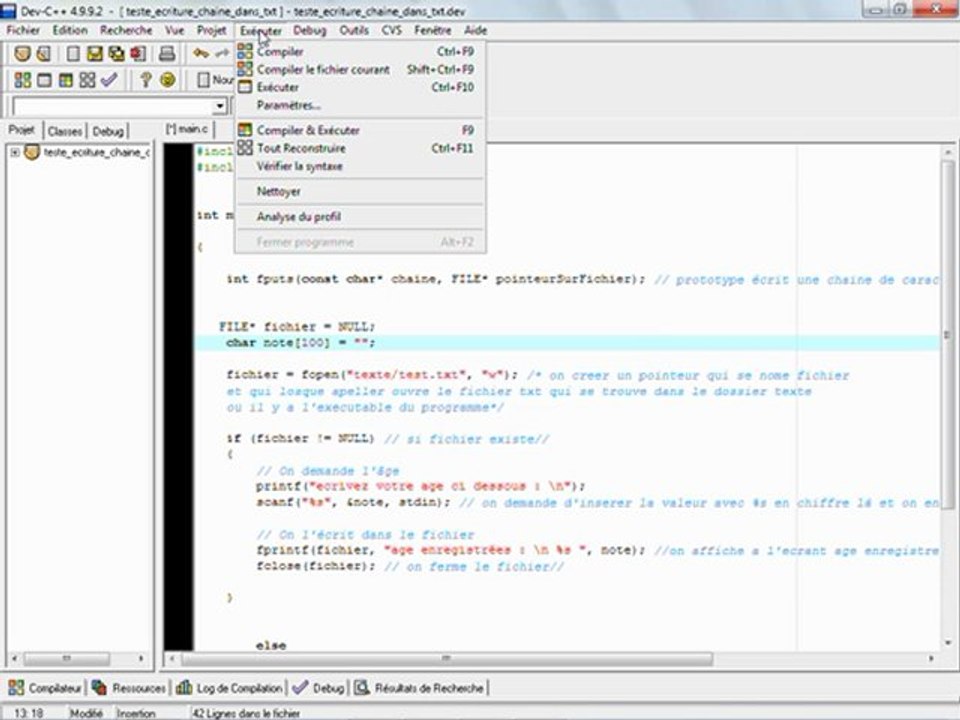Open the Ressources bottom tab

click(129, 688)
